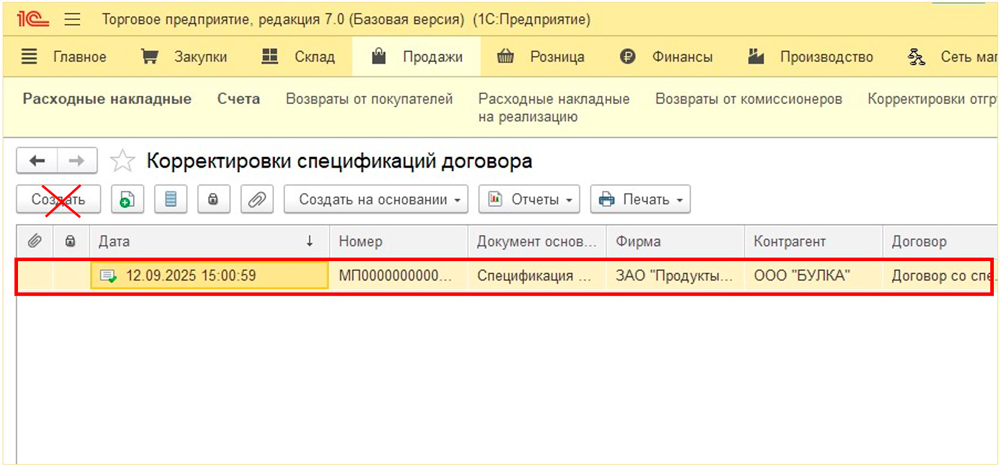1000x465 pixels.
Task: Open the 'Печать' dropdown menu
Action: pos(640,199)
